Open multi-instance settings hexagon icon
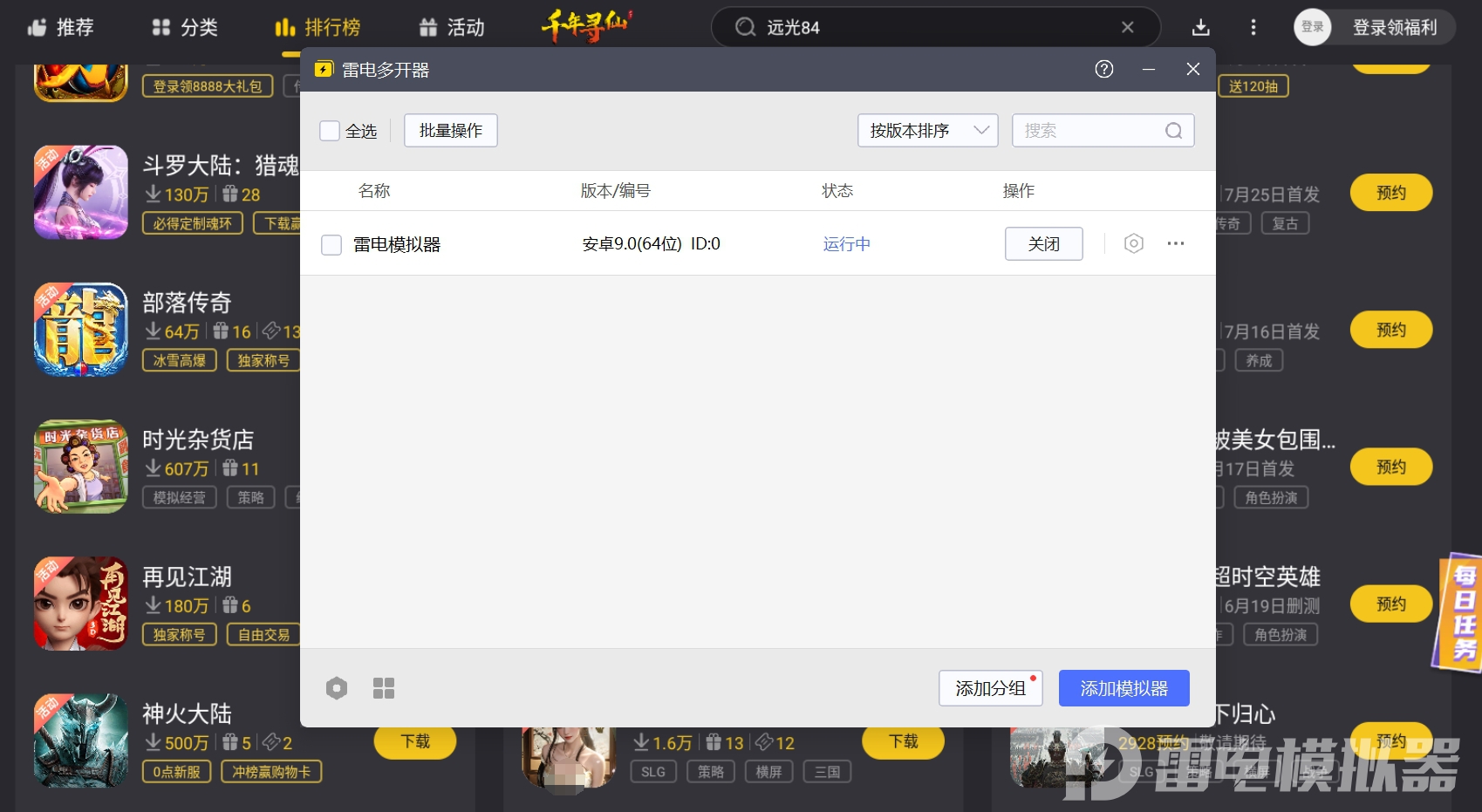This screenshot has height=812, width=1482. tap(337, 688)
